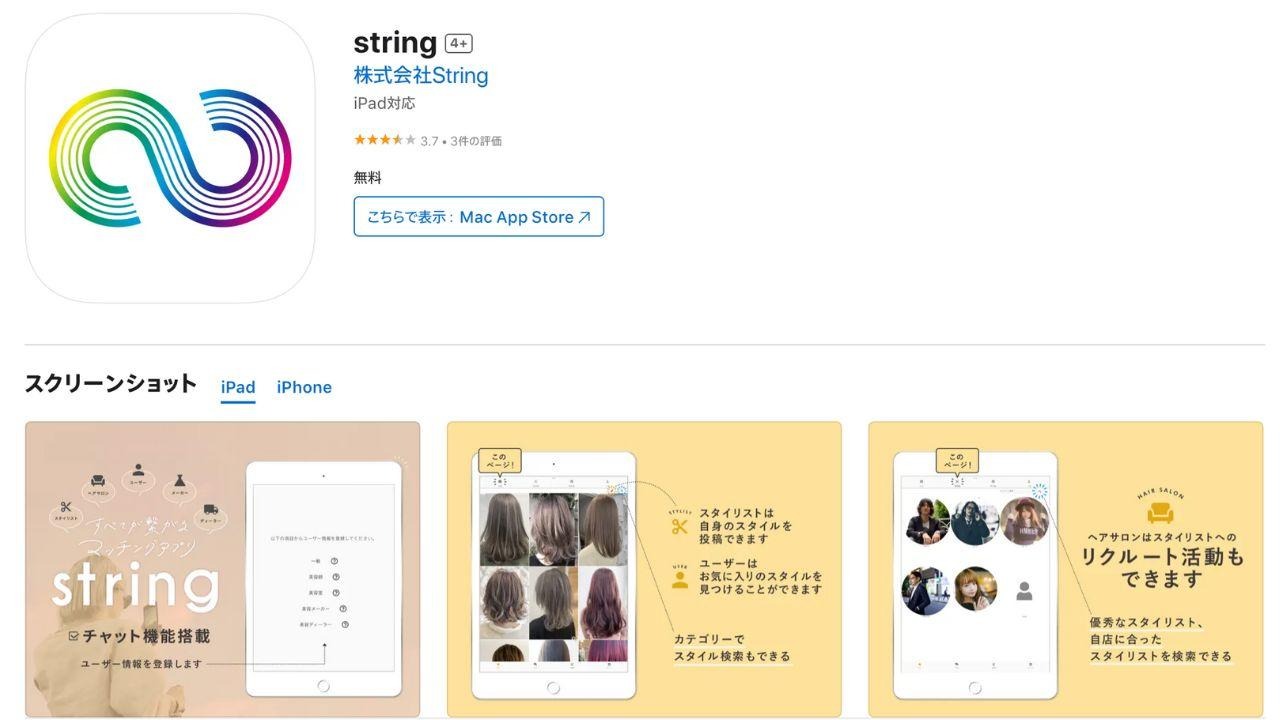
Task: Click the star rating icons
Action: pos(385,141)
